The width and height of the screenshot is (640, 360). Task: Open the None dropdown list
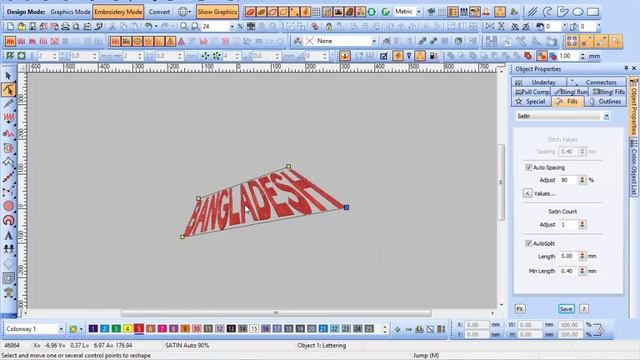point(374,41)
